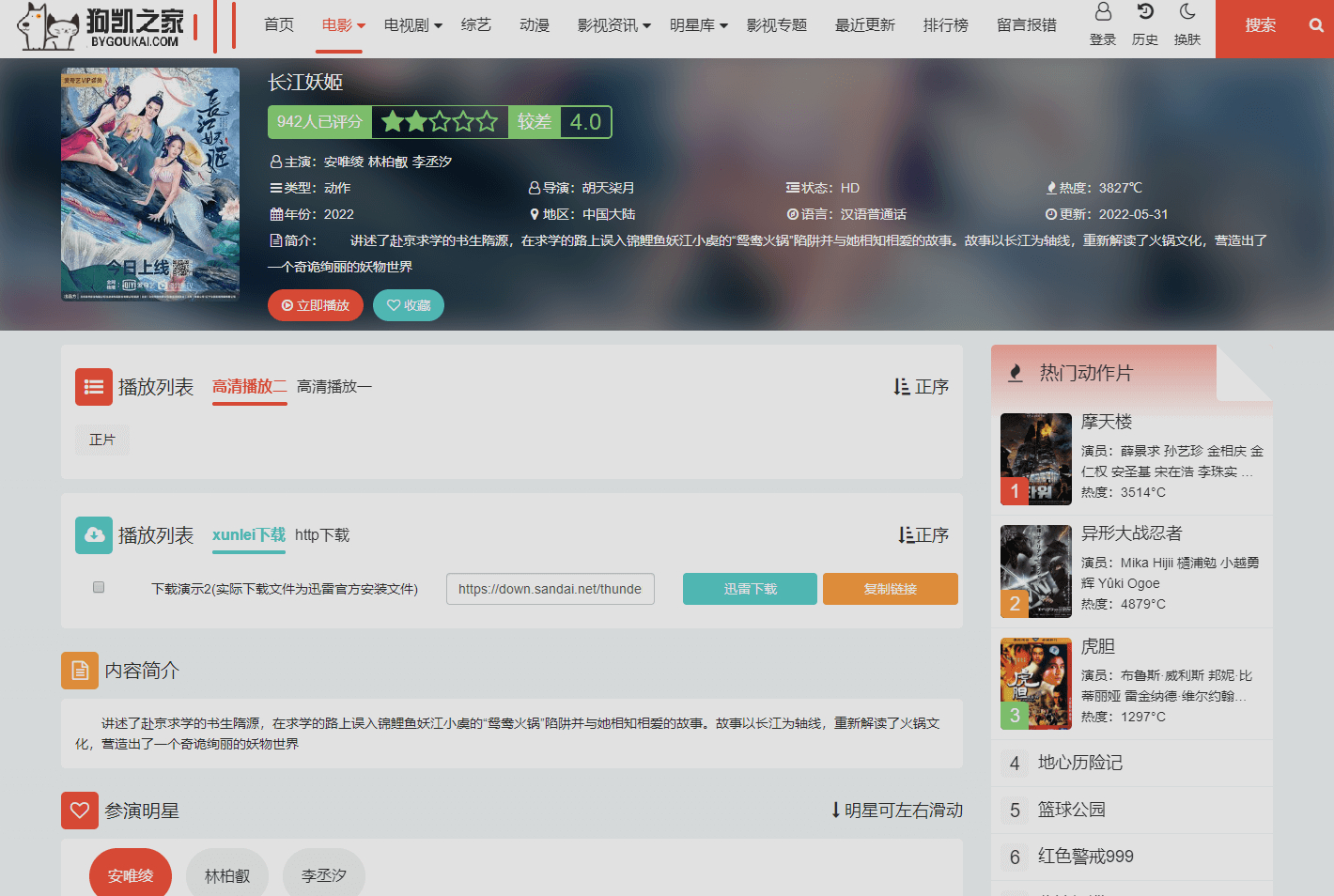Click the 复制链接 button
The width and height of the screenshot is (1334, 896).
click(x=891, y=589)
